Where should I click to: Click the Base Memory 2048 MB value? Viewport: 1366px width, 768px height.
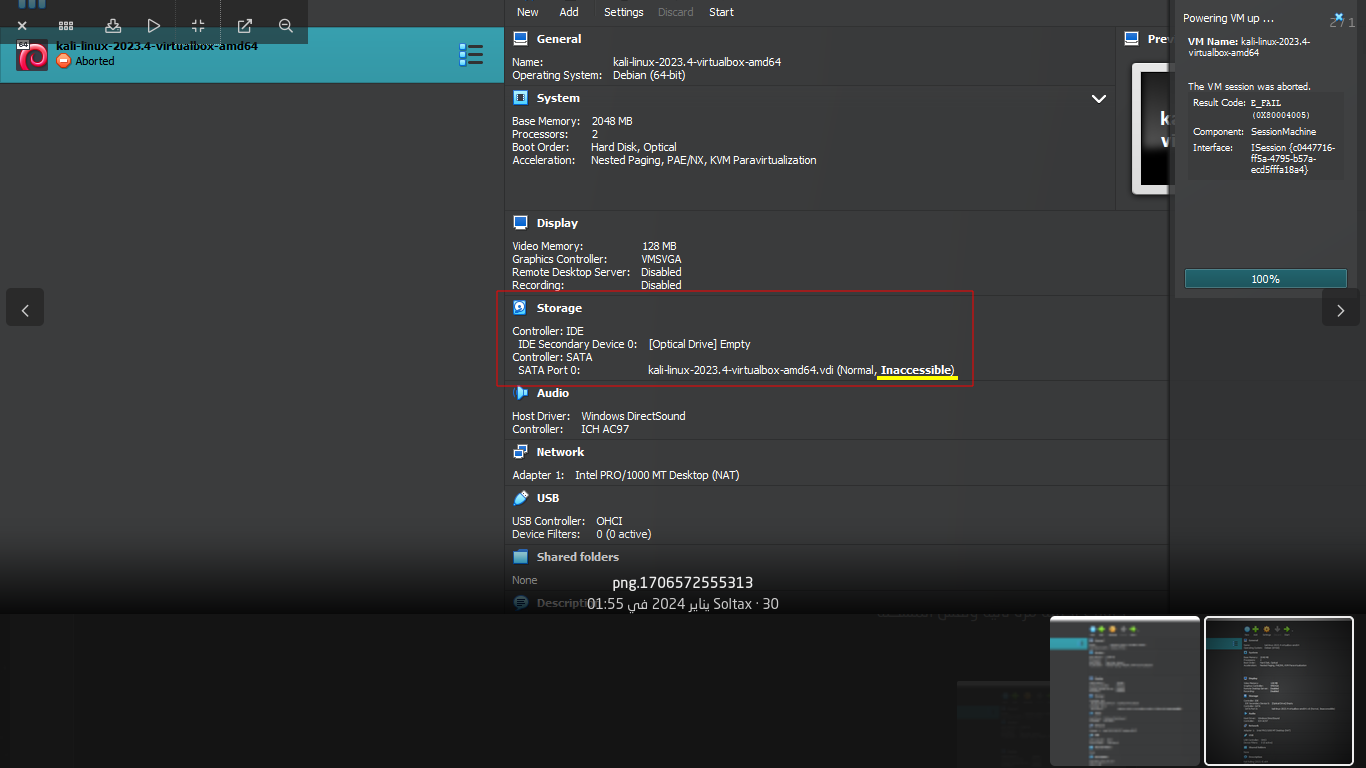tap(612, 121)
